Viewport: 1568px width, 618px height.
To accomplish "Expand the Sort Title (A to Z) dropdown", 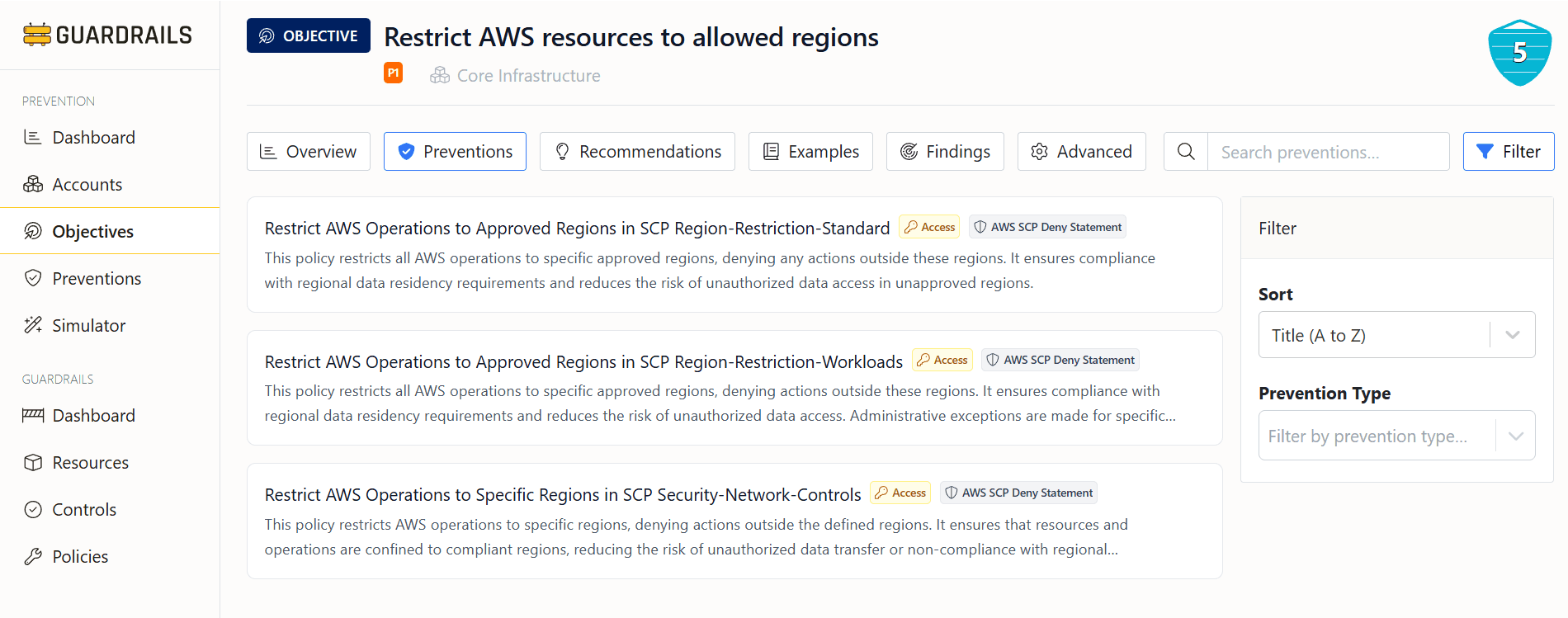I will pyautogui.click(x=1373, y=335).
